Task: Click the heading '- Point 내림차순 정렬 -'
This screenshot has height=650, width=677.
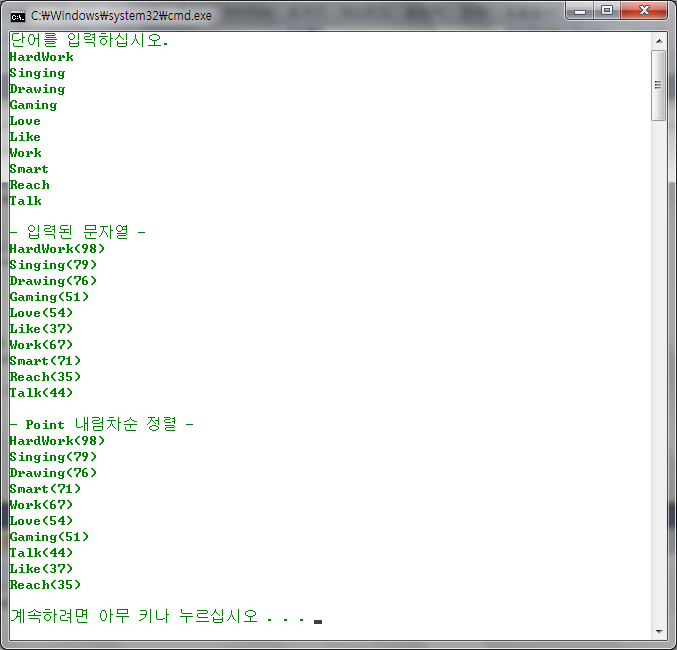Action: point(102,424)
